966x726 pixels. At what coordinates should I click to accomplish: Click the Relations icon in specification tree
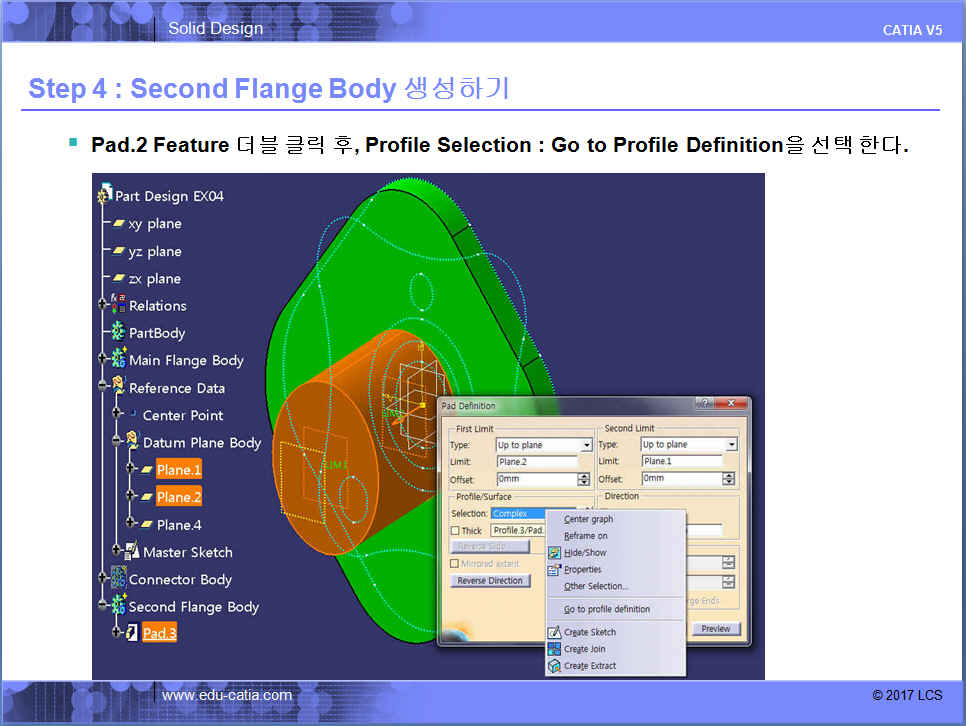[x=117, y=305]
